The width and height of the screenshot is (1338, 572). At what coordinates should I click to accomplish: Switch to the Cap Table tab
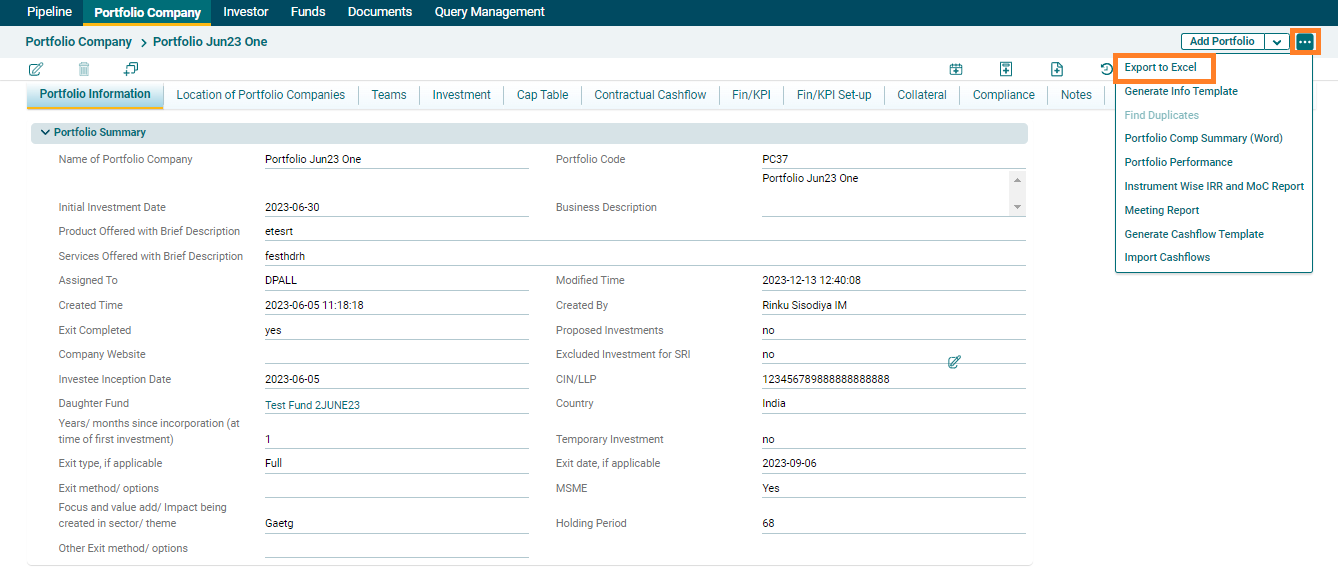(x=542, y=95)
